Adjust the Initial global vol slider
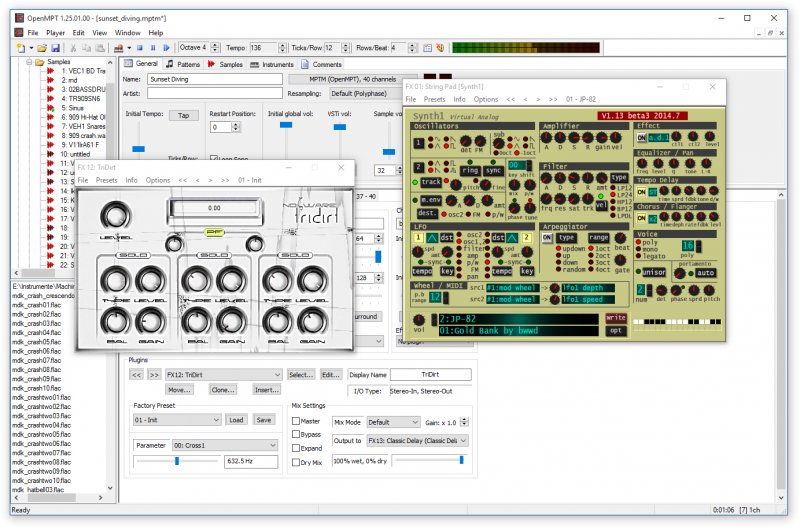 [286, 124]
